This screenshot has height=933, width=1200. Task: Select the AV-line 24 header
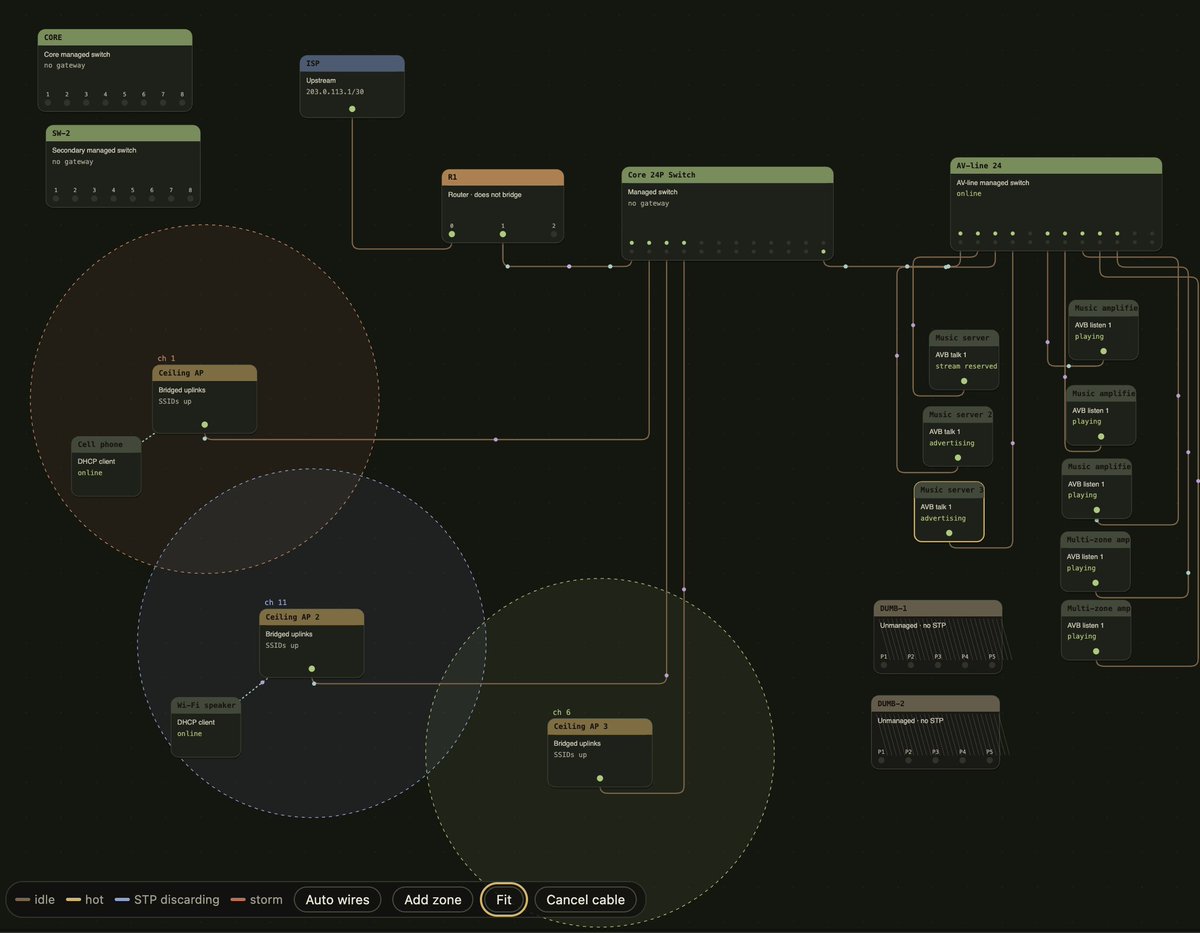coord(1056,165)
